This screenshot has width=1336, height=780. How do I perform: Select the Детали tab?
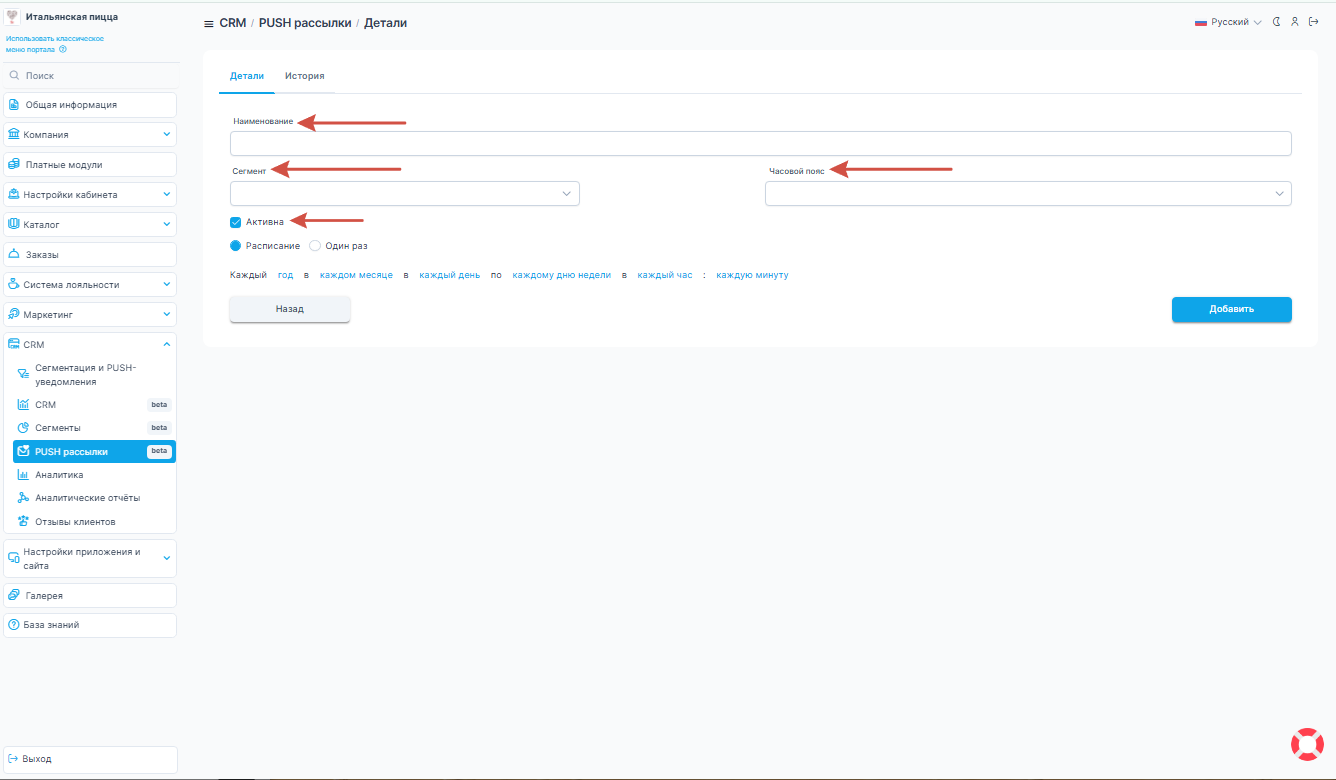[x=247, y=76]
